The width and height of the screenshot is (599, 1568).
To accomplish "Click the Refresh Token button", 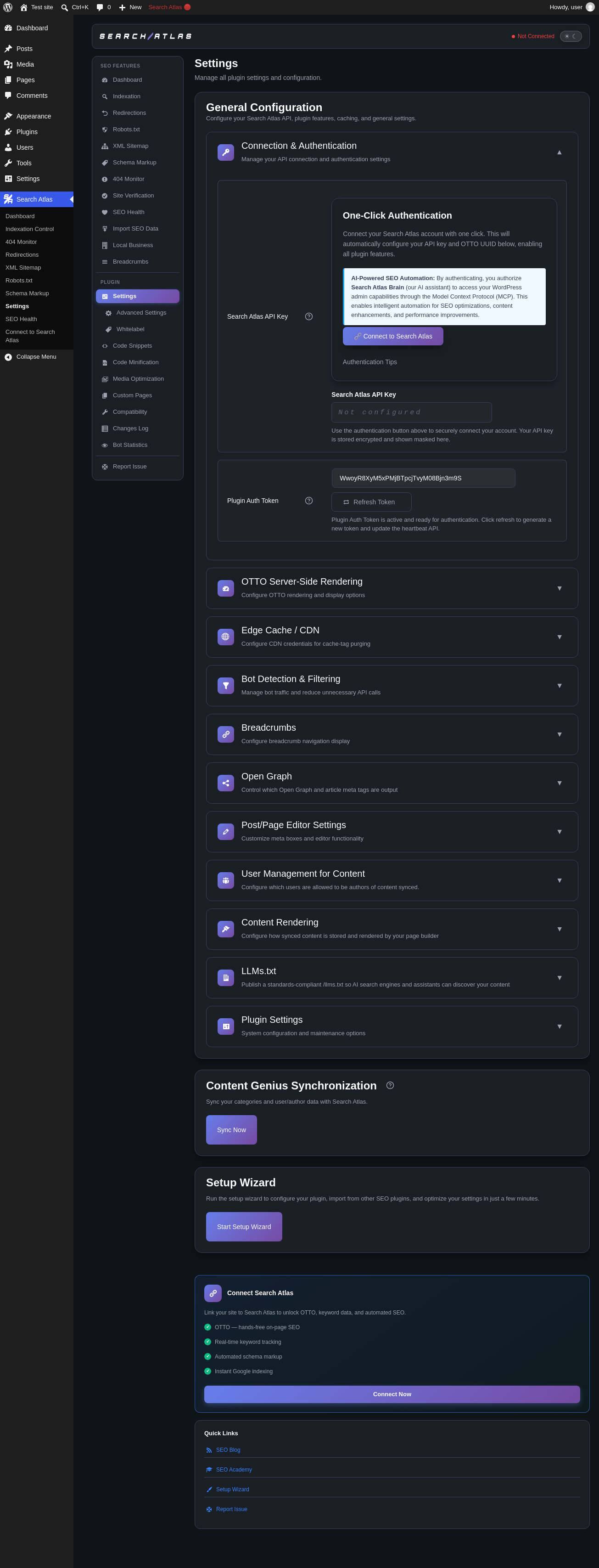I will point(371,502).
